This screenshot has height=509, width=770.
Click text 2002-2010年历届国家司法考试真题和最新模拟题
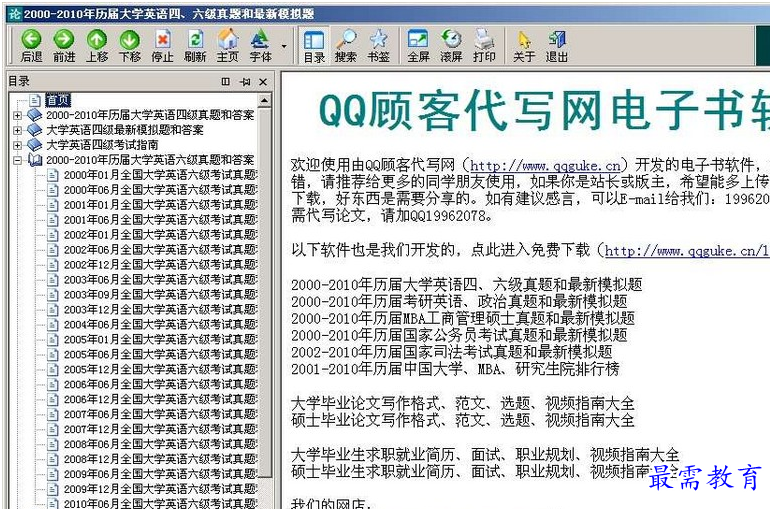452,352
